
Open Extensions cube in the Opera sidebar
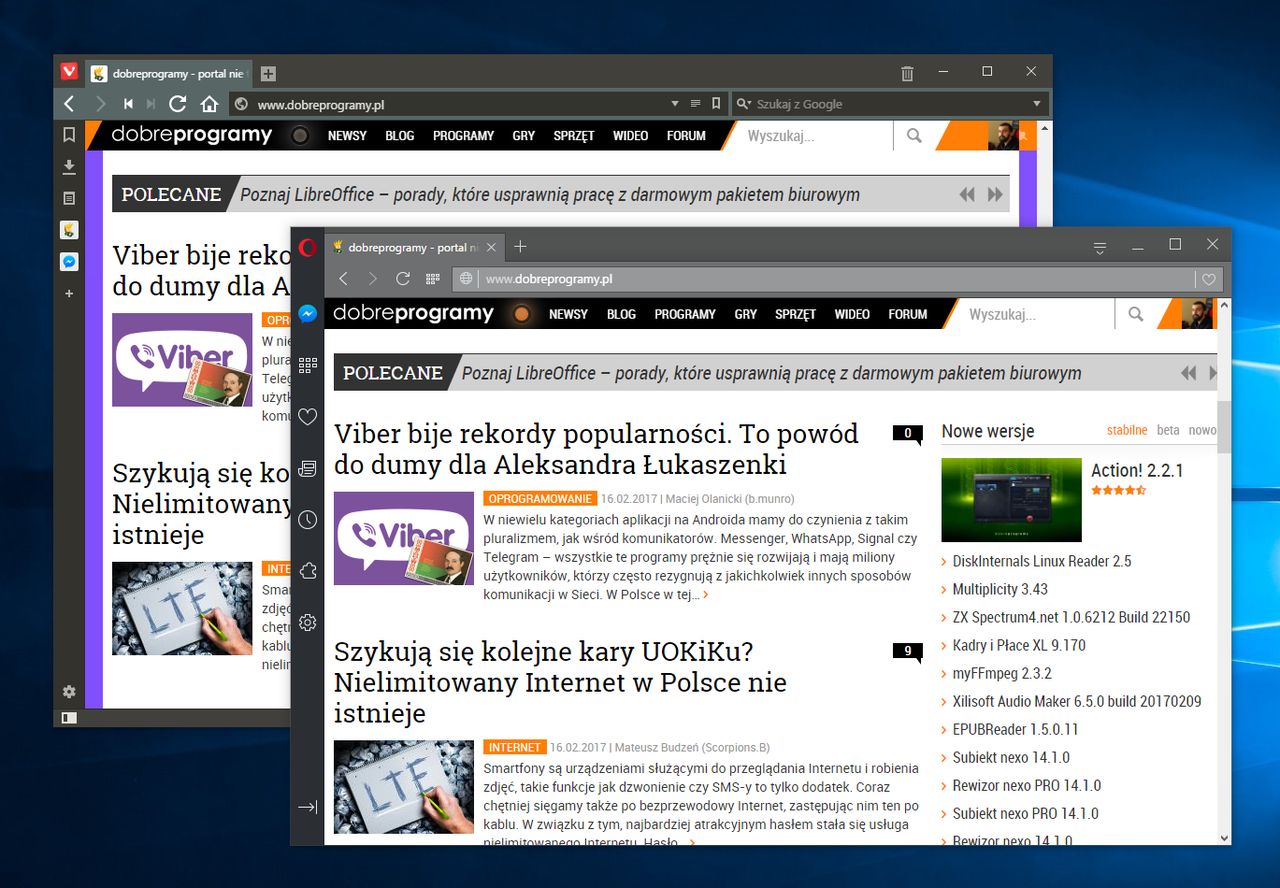pyautogui.click(x=308, y=571)
